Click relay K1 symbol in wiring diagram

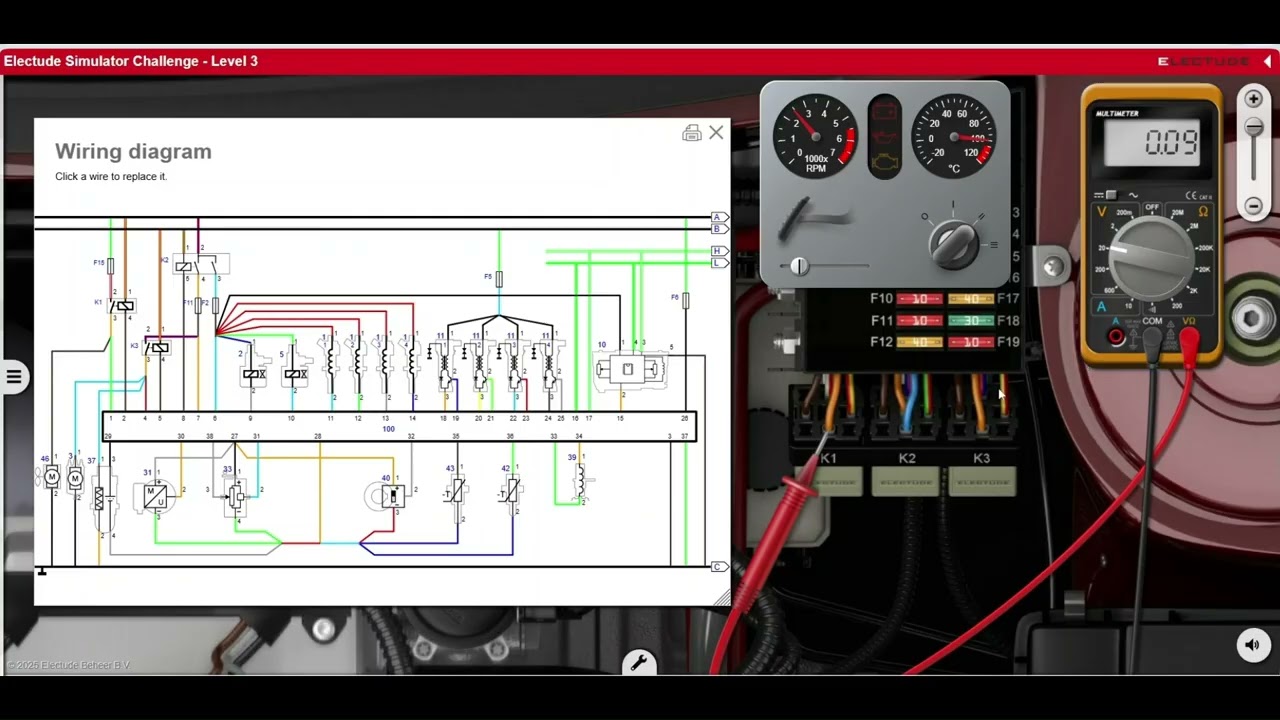pos(121,306)
